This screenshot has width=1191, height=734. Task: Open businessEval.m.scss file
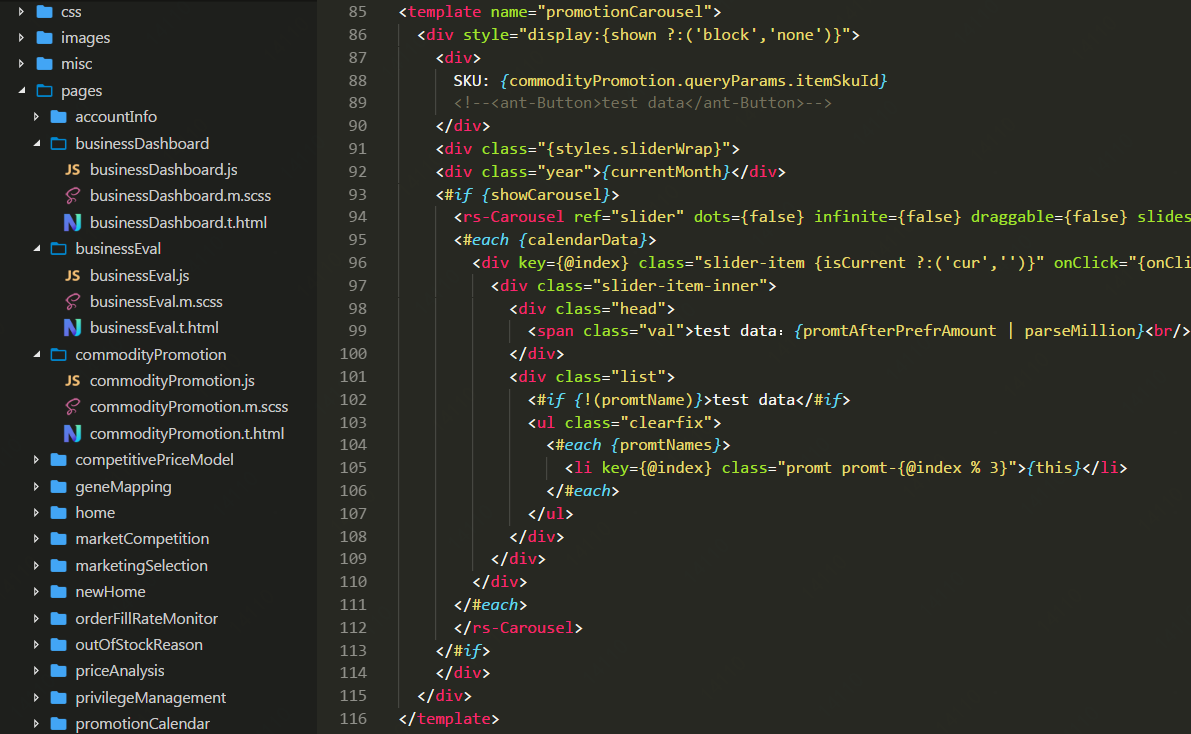(x=156, y=302)
